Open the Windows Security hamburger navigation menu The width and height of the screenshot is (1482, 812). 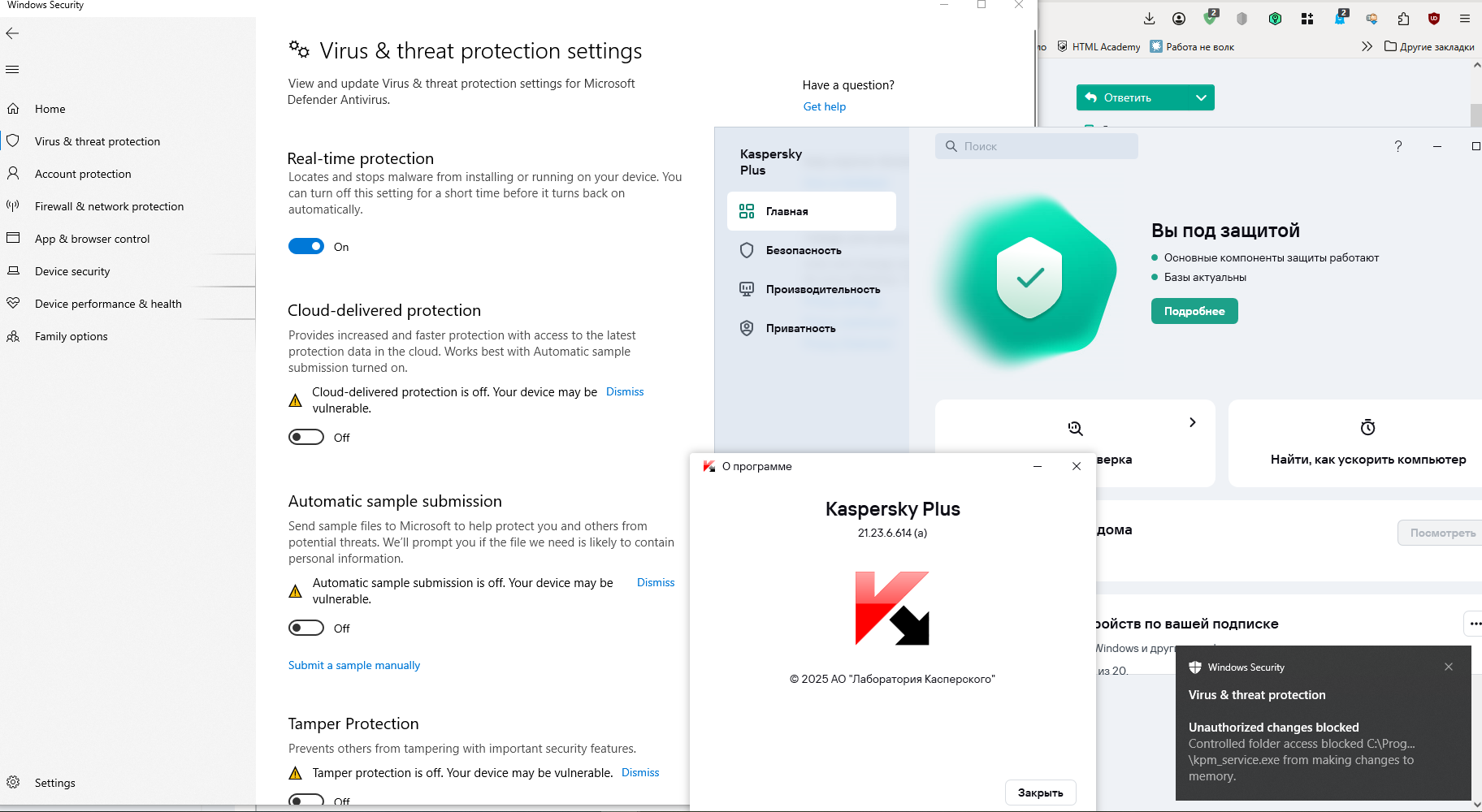[12, 69]
